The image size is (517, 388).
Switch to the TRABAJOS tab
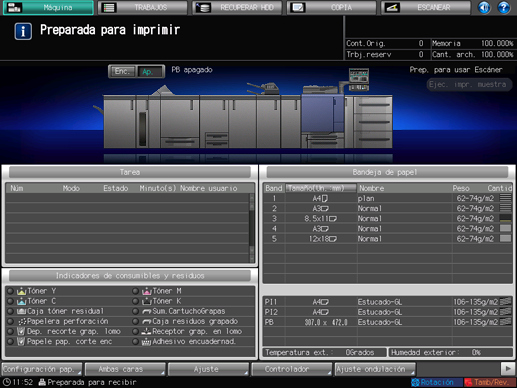143,7
